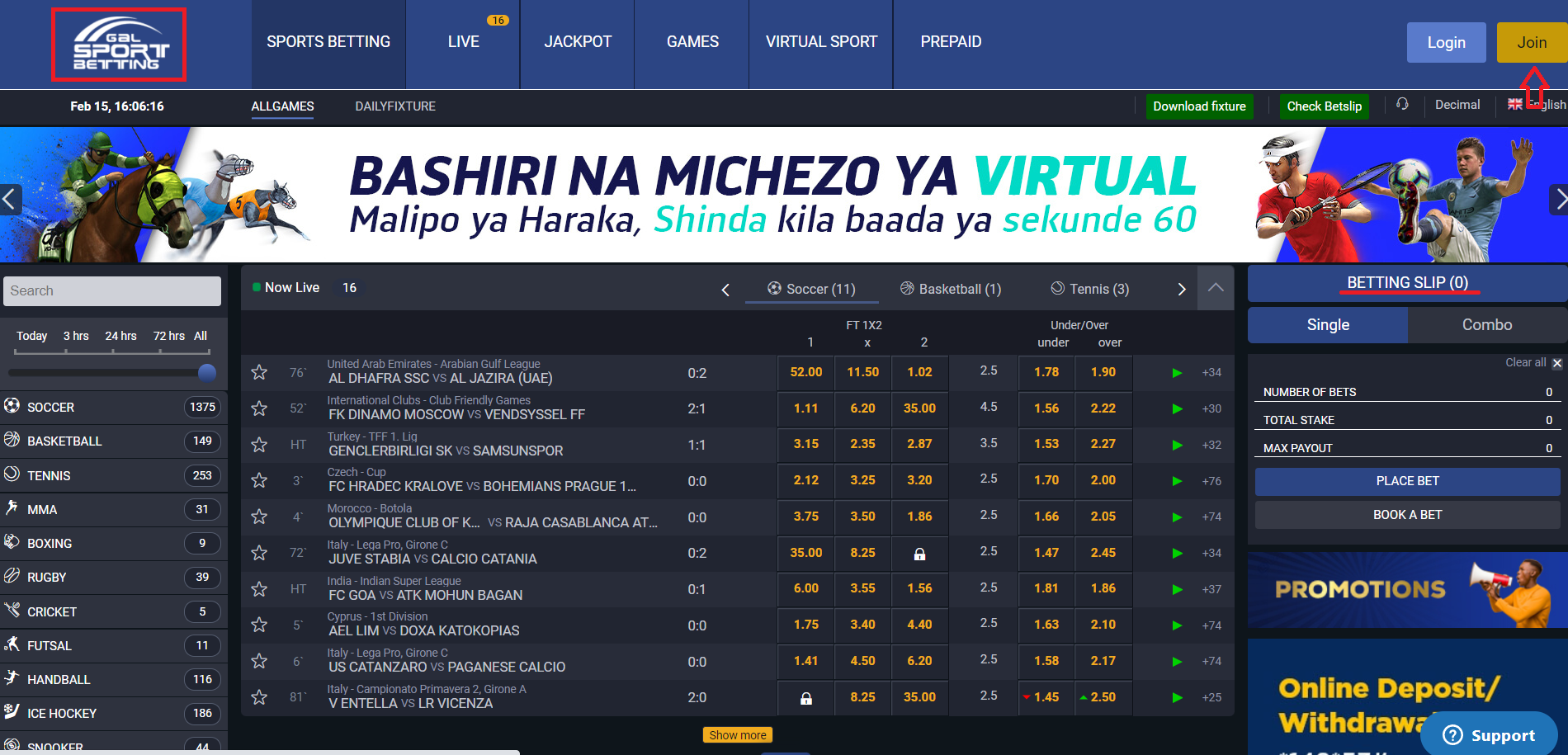Switch to Basketball (1) live tab

pyautogui.click(x=951, y=289)
